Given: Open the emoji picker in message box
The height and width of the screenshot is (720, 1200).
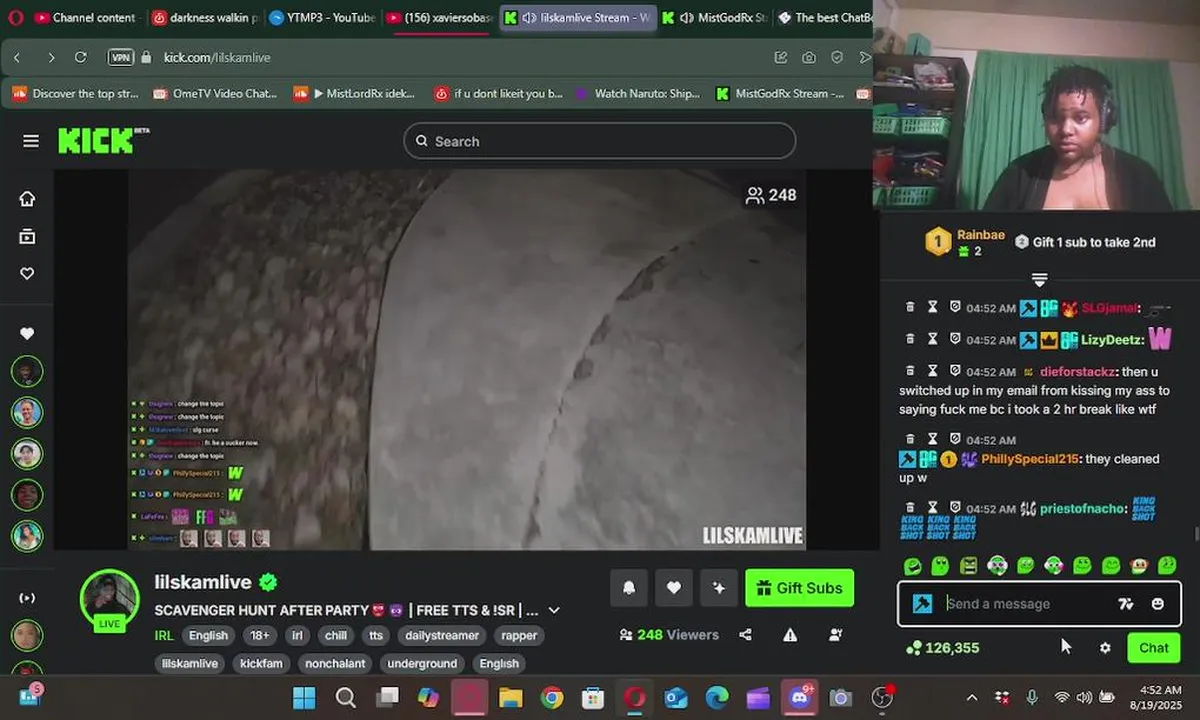Looking at the screenshot, I should [1158, 604].
